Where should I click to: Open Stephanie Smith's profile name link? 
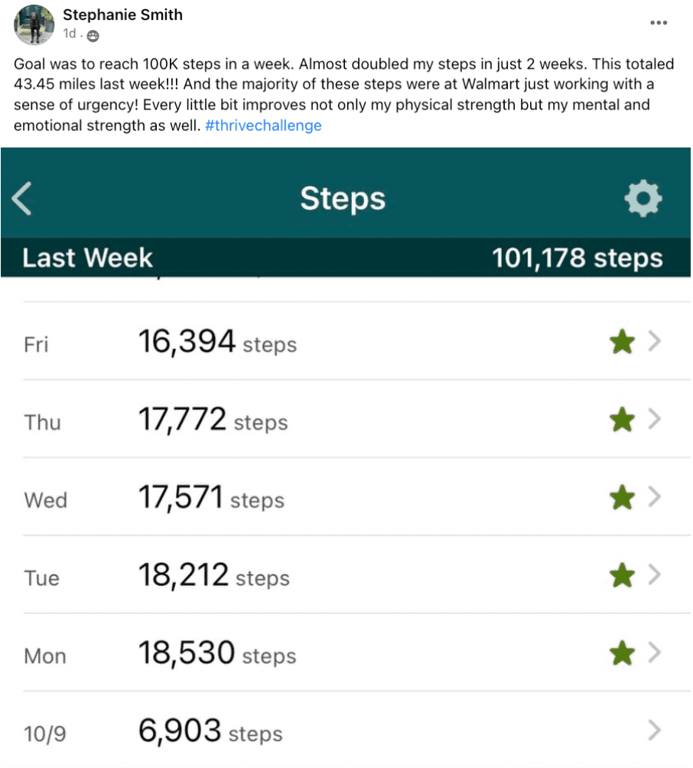click(x=122, y=15)
